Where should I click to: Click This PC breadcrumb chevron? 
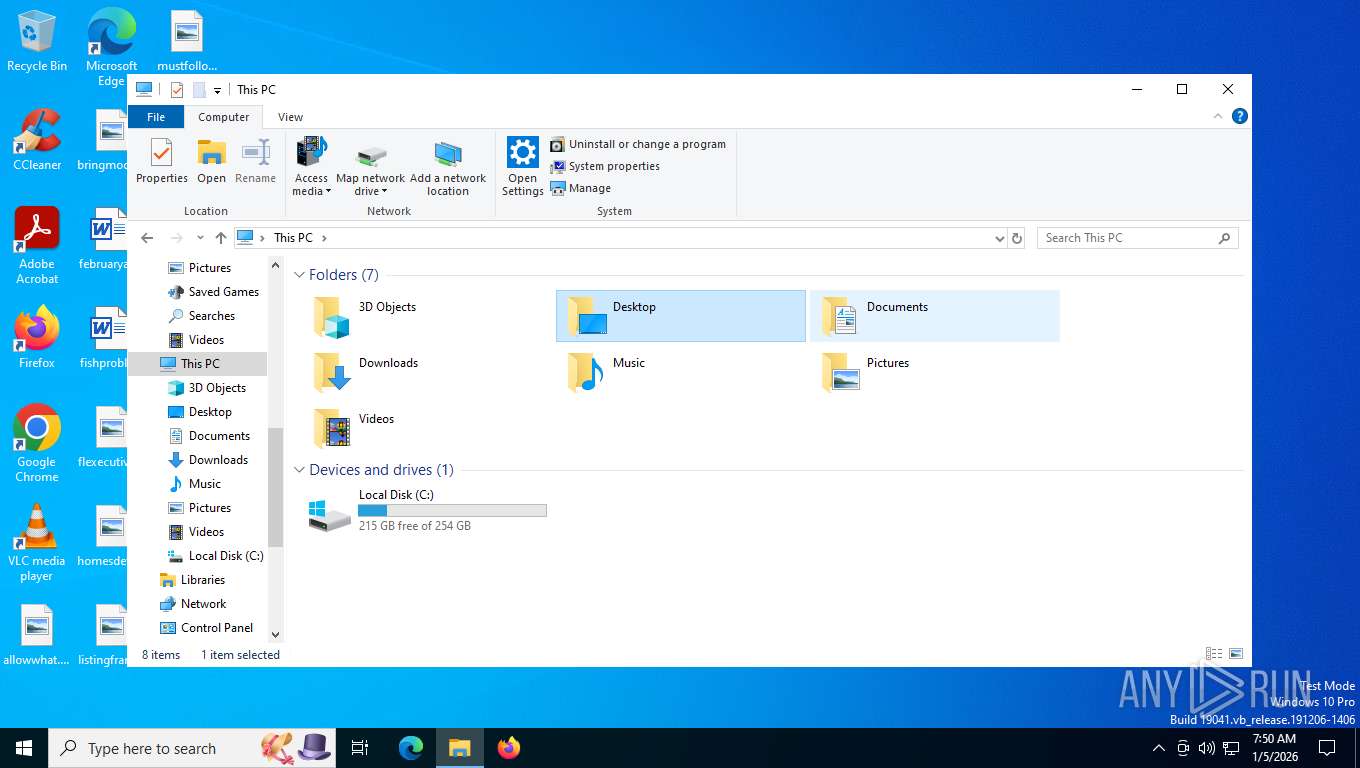click(324, 238)
